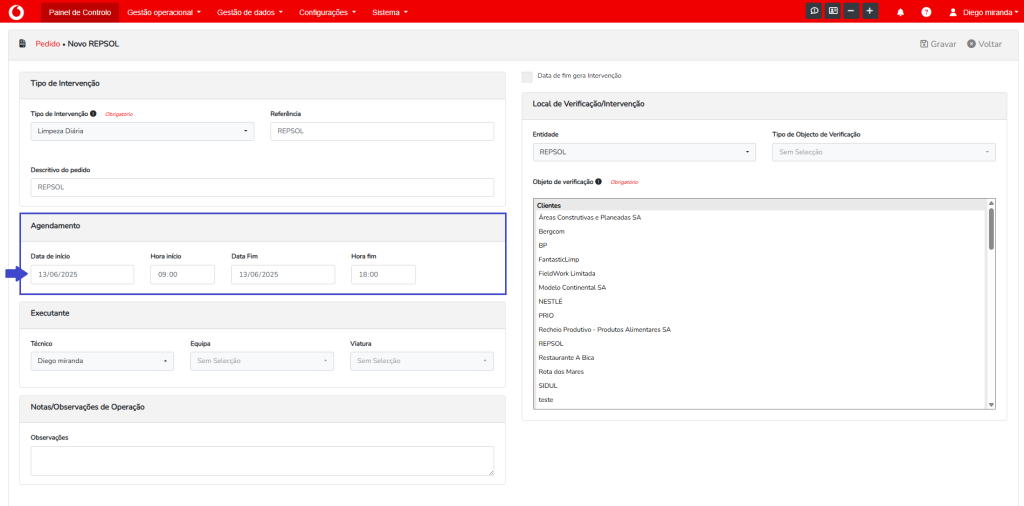1024x506 pixels.
Task: Click the Pedido breadcrumb link
Action: (x=48, y=44)
